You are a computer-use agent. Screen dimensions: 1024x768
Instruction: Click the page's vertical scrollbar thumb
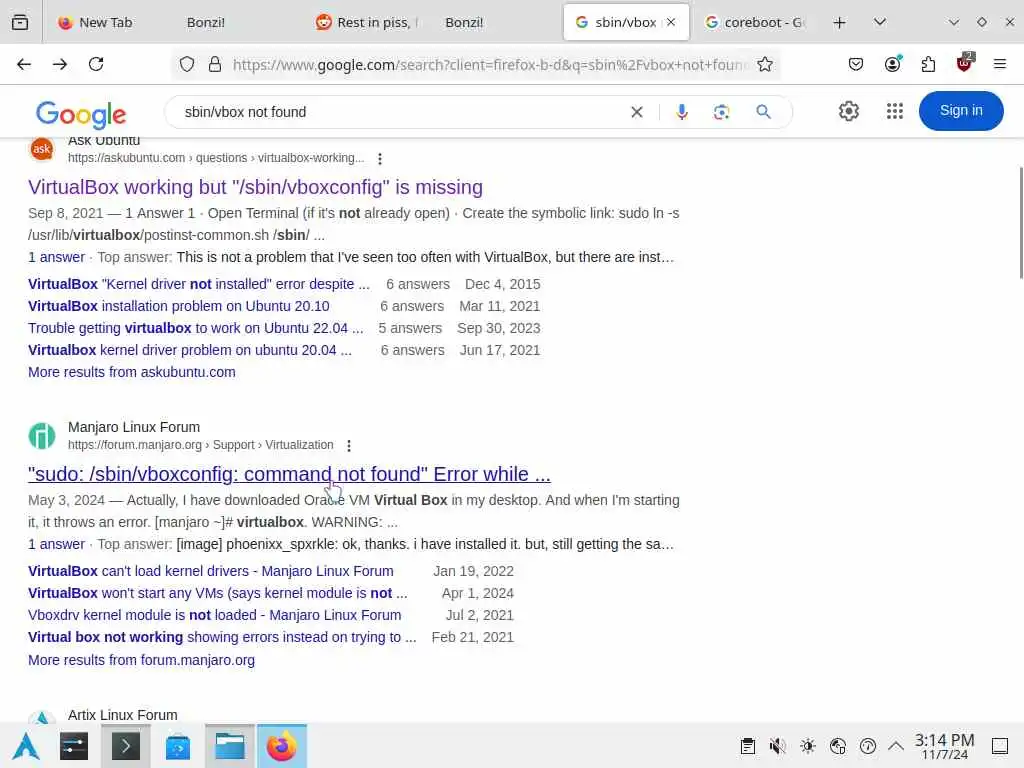1020,223
